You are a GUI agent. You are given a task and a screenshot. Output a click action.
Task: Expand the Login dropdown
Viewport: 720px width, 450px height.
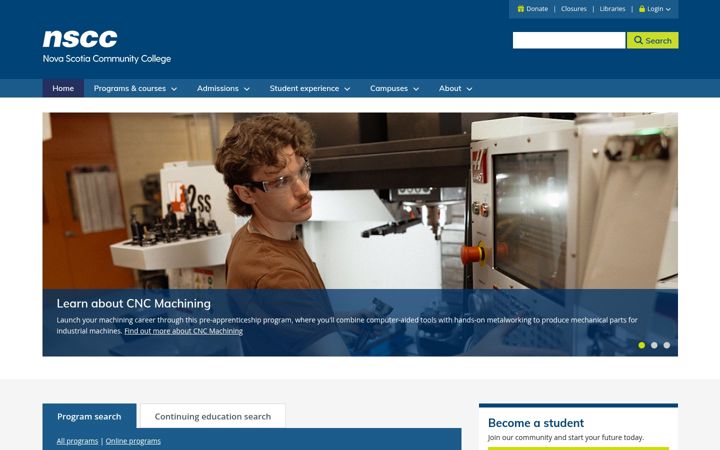(x=655, y=9)
